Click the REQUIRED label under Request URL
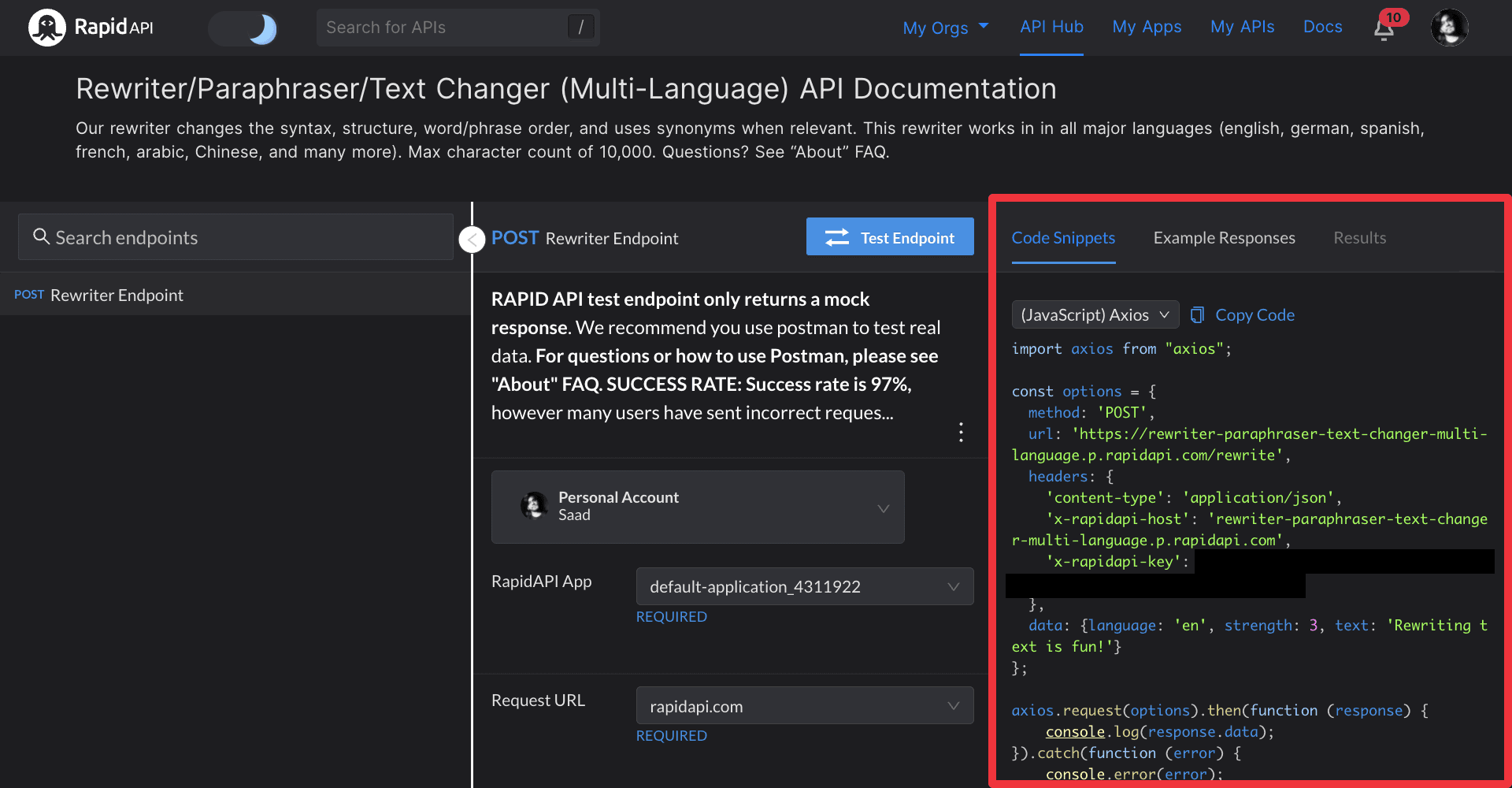 point(671,735)
